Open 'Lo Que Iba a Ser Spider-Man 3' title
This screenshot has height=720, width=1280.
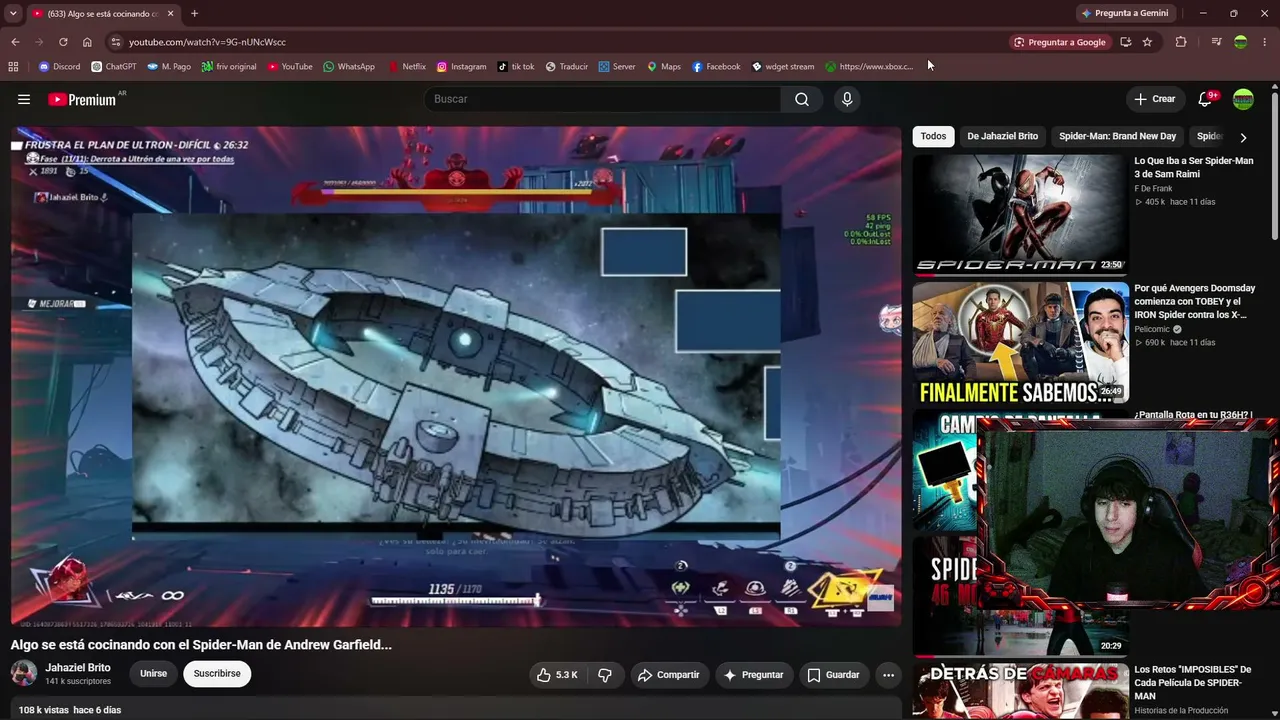pos(1194,167)
